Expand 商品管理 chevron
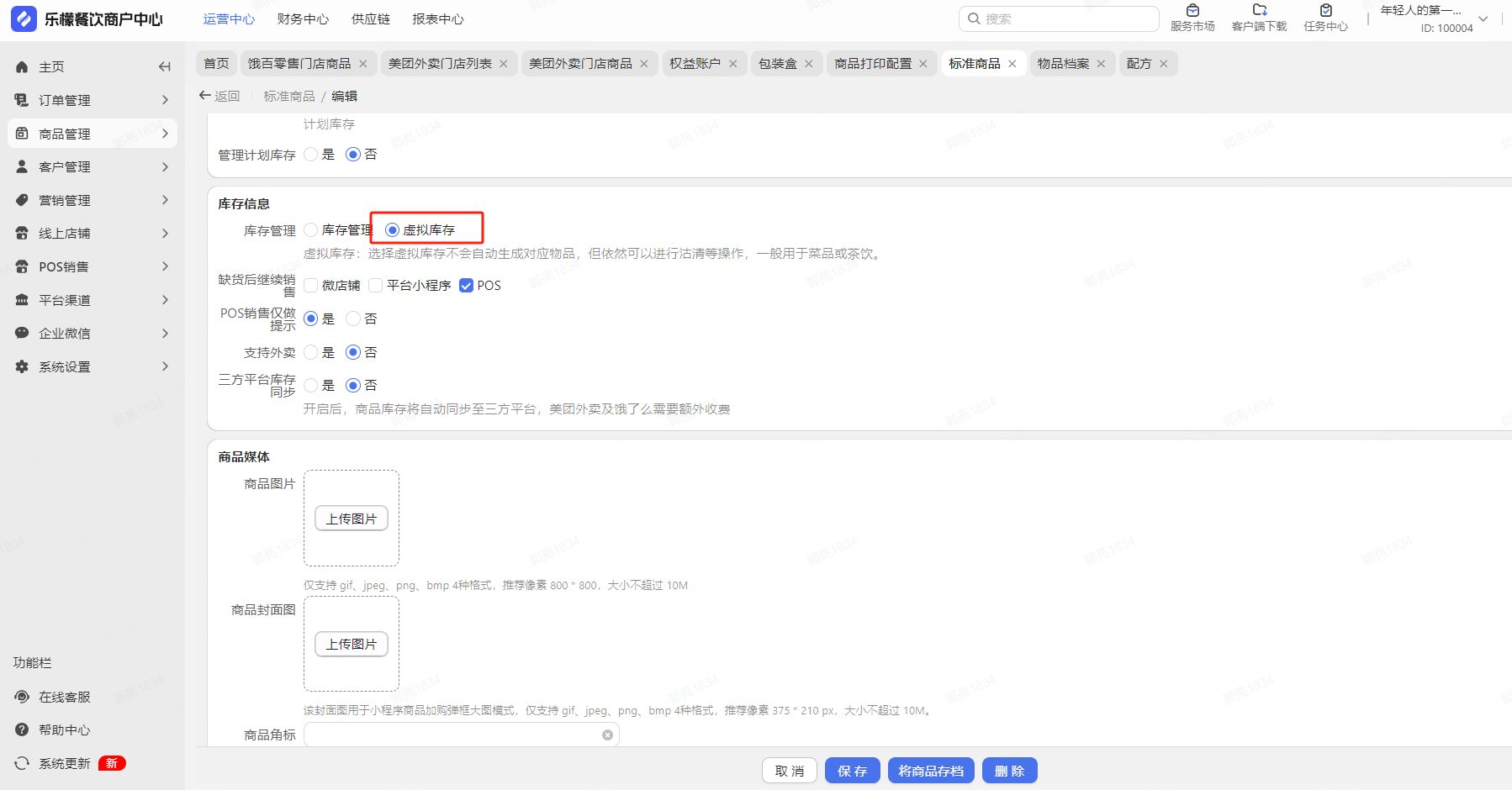Image resolution: width=1512 pixels, height=790 pixels. coord(165,133)
